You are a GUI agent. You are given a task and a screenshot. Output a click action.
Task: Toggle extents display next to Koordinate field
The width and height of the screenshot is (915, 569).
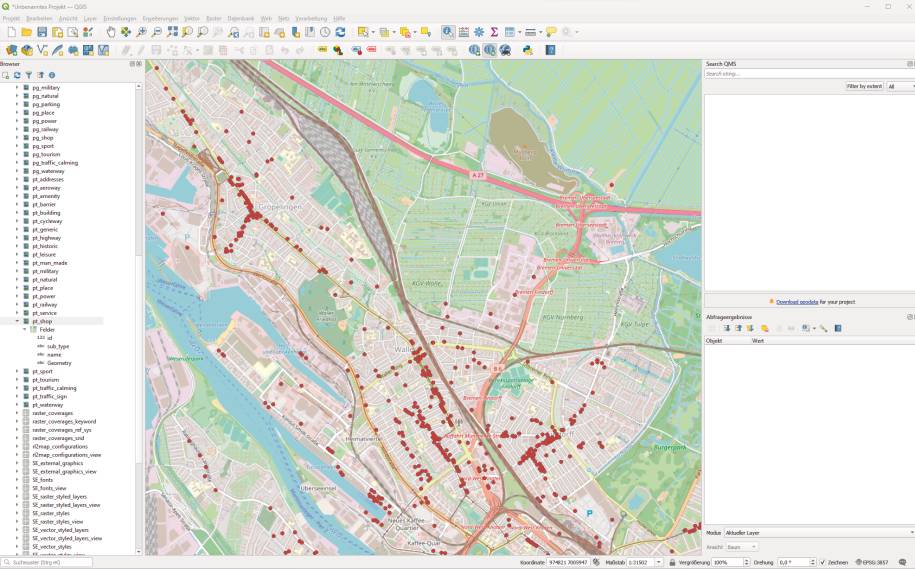coord(596,562)
